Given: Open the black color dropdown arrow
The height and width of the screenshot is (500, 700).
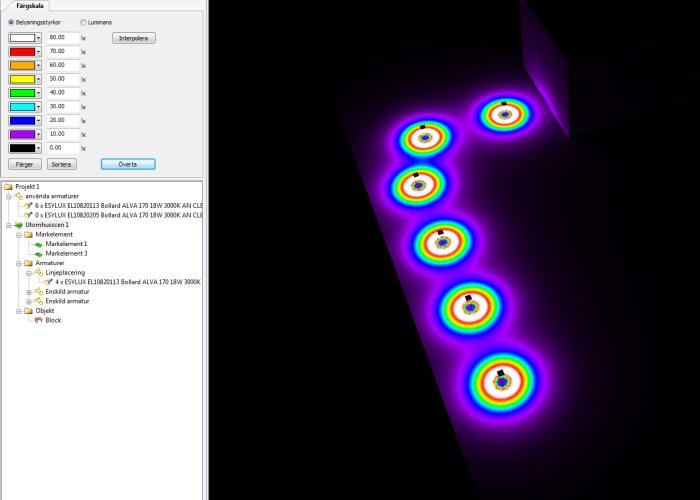Looking at the screenshot, I should tap(38, 148).
